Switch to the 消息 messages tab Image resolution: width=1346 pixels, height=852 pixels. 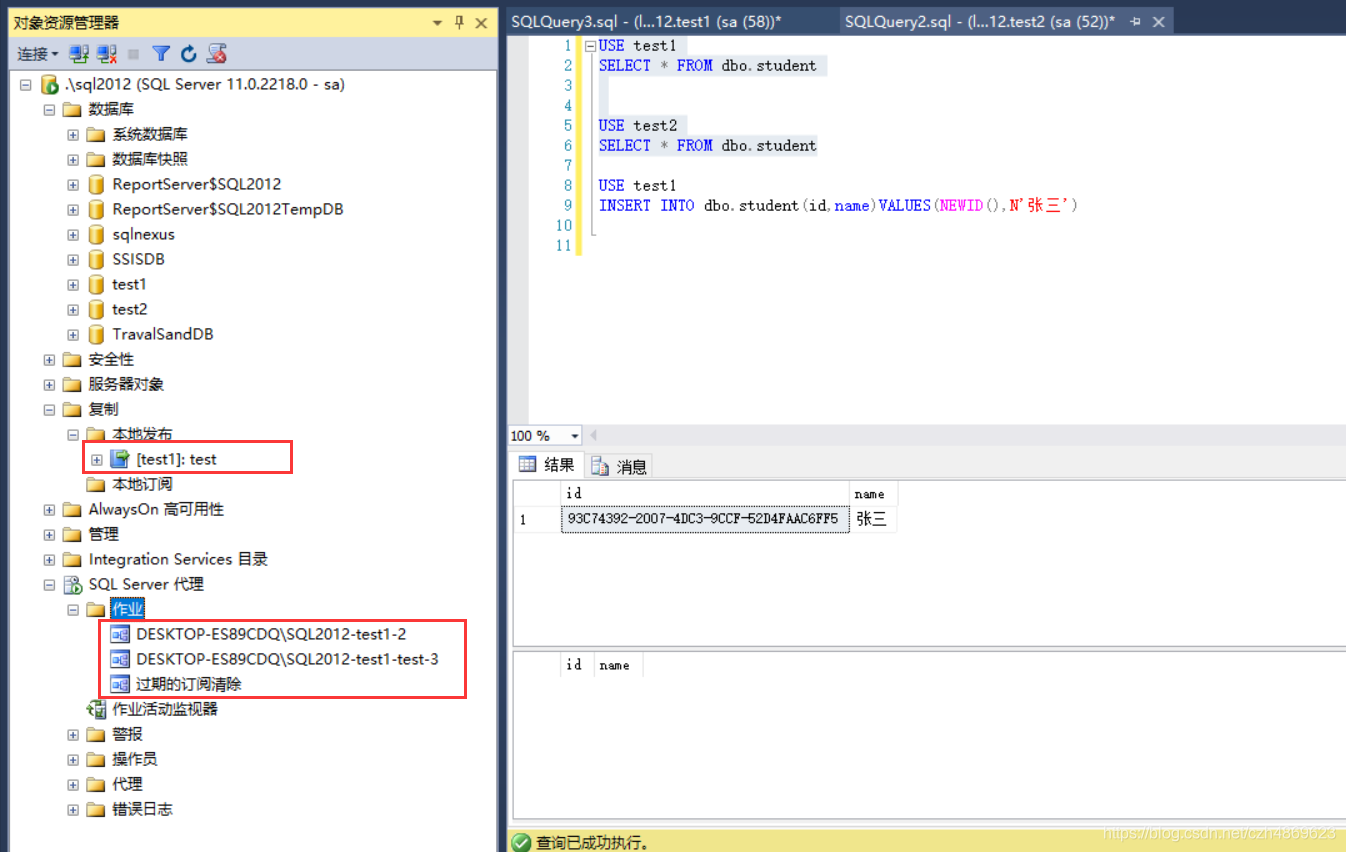click(620, 466)
